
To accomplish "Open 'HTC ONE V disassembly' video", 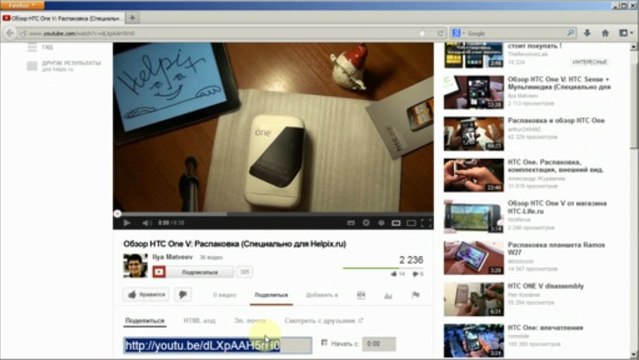I will pos(545,286).
